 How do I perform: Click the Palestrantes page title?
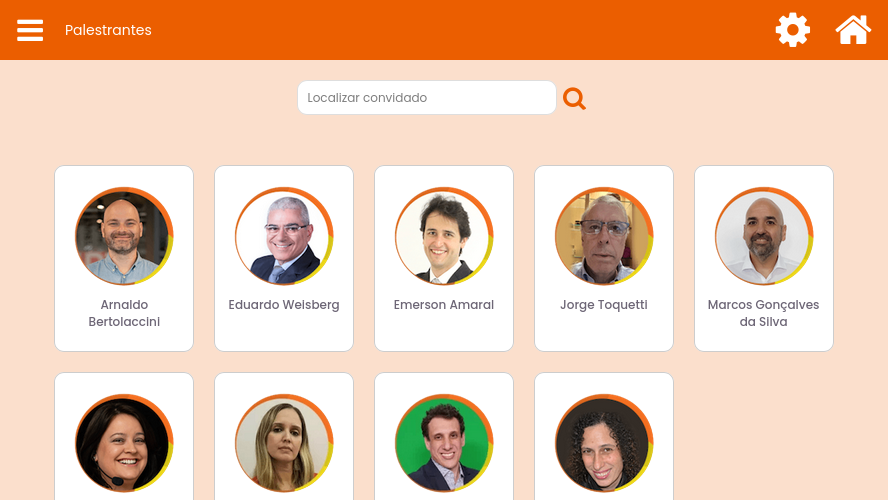(108, 30)
